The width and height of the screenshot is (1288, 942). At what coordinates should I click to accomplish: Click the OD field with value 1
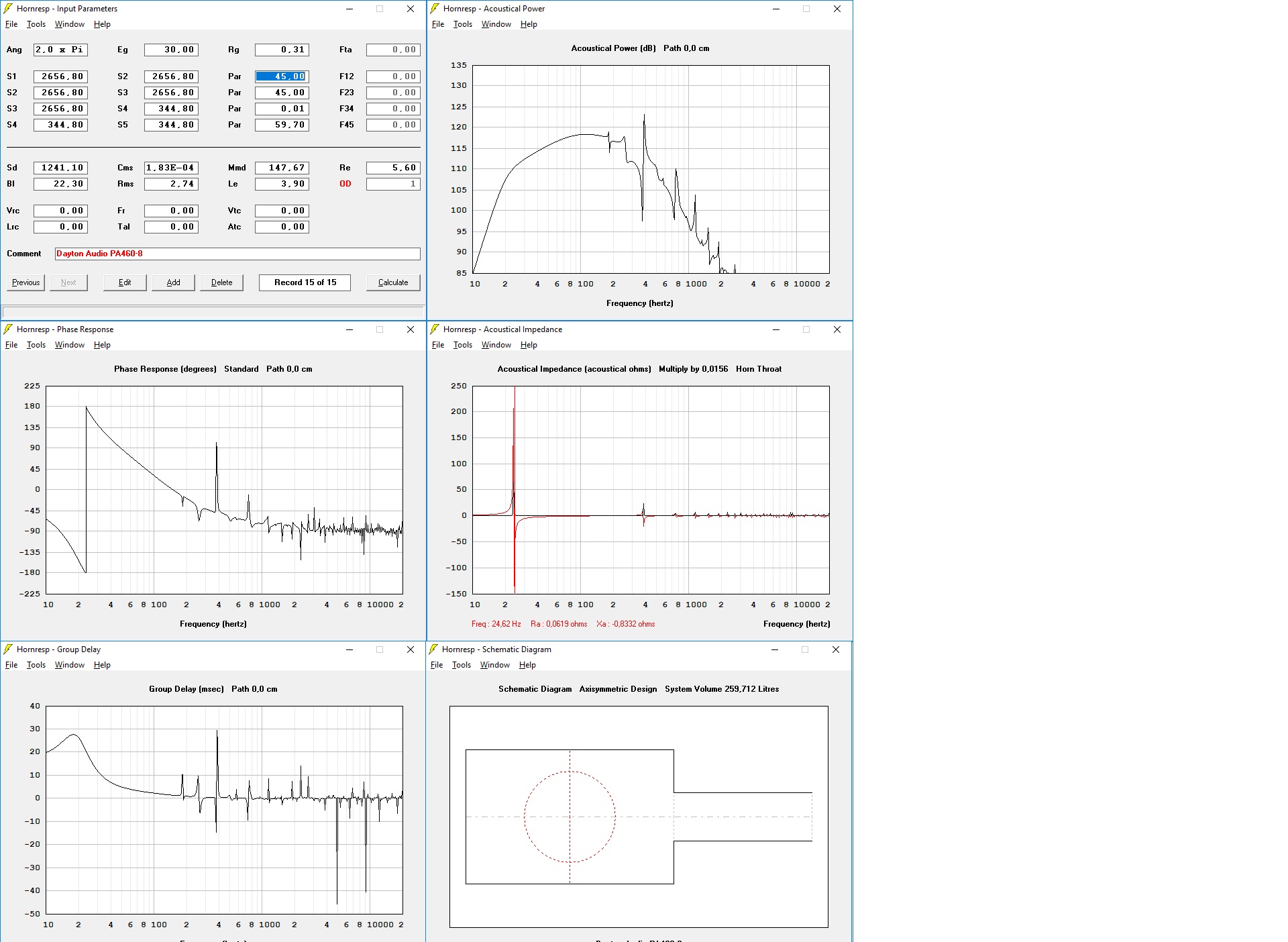393,184
